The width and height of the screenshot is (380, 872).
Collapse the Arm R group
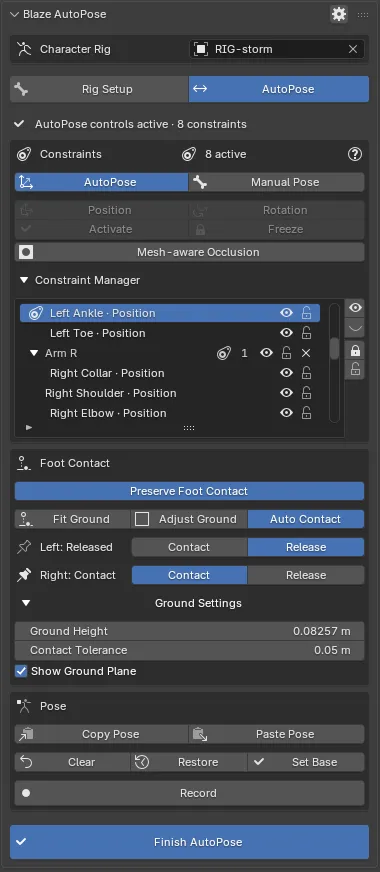click(34, 353)
